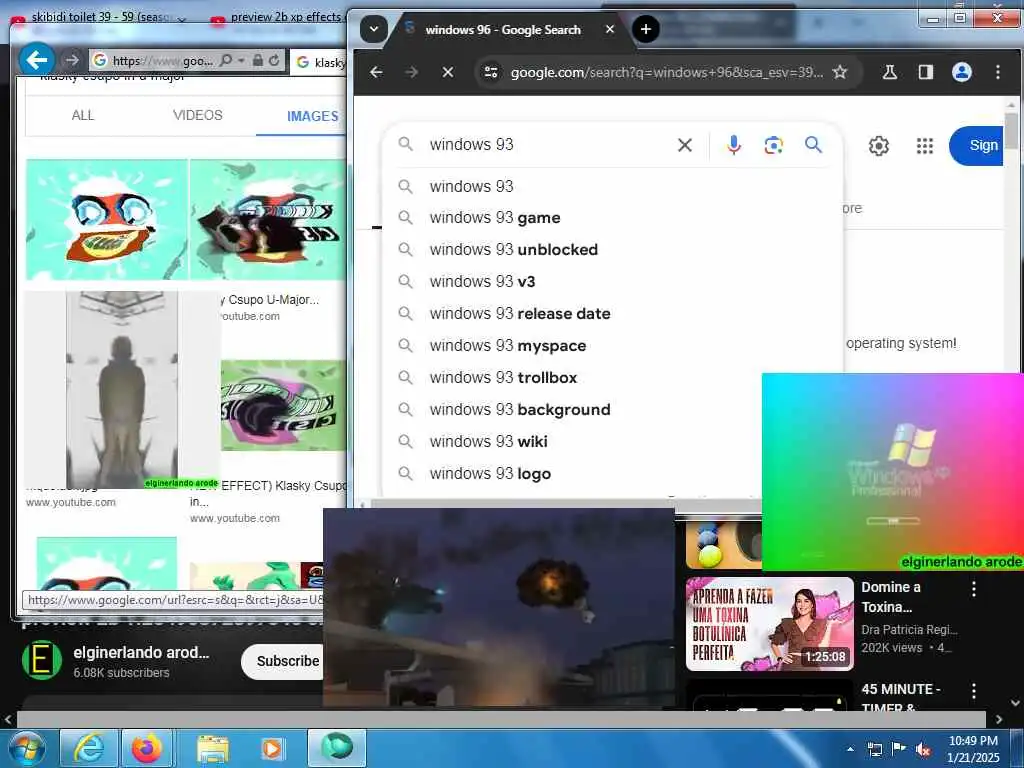
Task: Open 'Domine a Toxina...' video title link
Action: [x=891, y=597]
